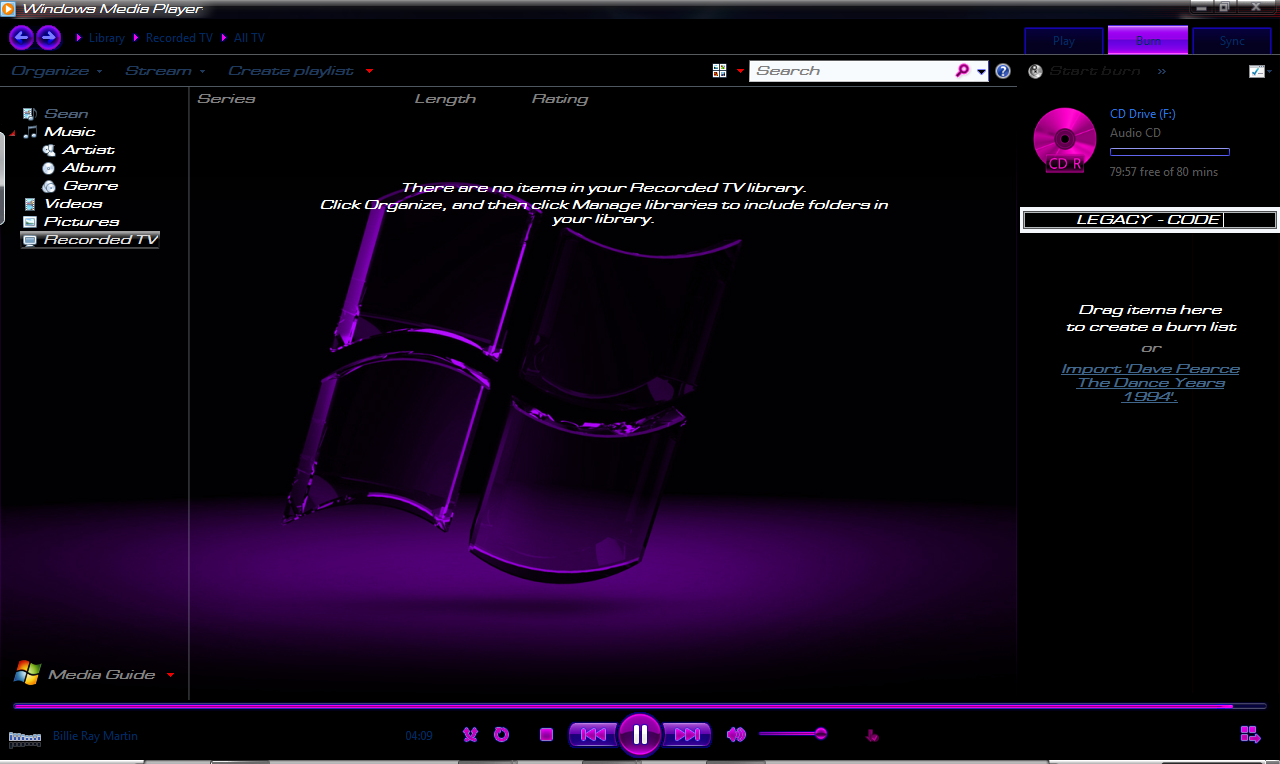Open the burn options checklist icon
The height and width of the screenshot is (764, 1280).
point(1257,71)
